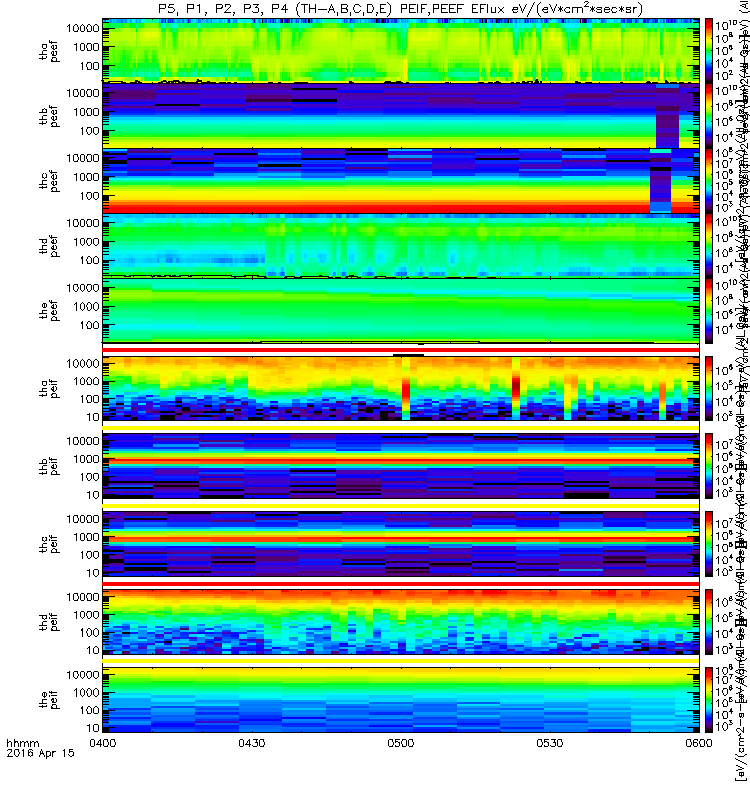
Task: Click the color bar beside thd peef
Action: click(709, 245)
